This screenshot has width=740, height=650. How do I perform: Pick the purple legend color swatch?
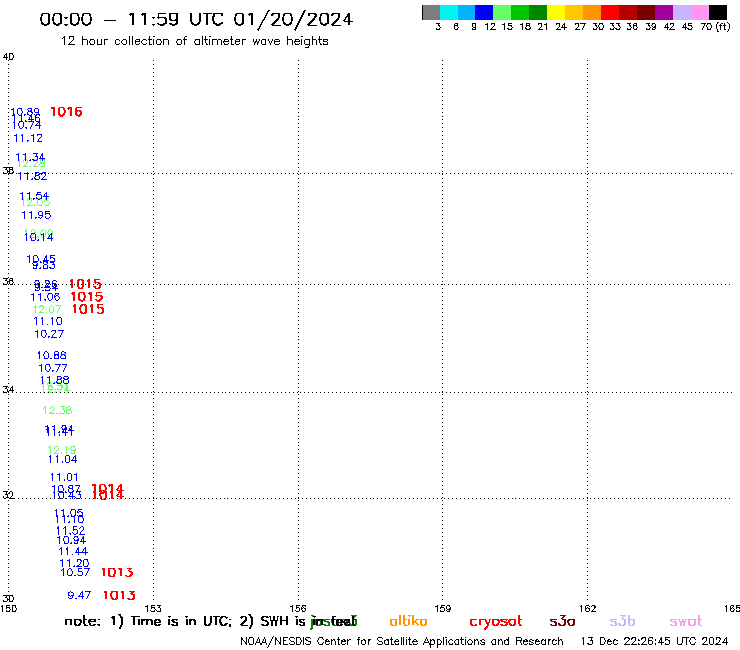click(664, 12)
